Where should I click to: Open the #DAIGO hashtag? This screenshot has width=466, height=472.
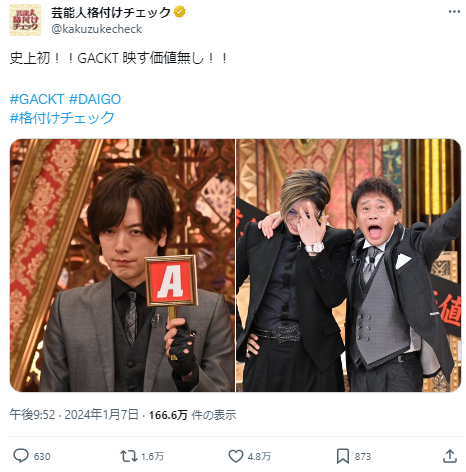point(95,99)
